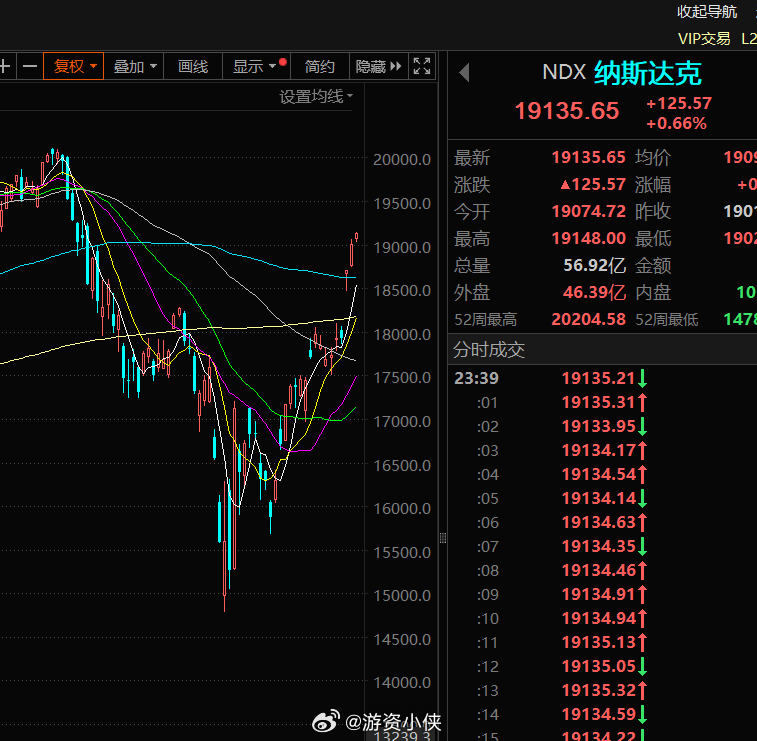Click current price 19135.65 in header
This screenshot has height=741, width=757.
(x=567, y=111)
